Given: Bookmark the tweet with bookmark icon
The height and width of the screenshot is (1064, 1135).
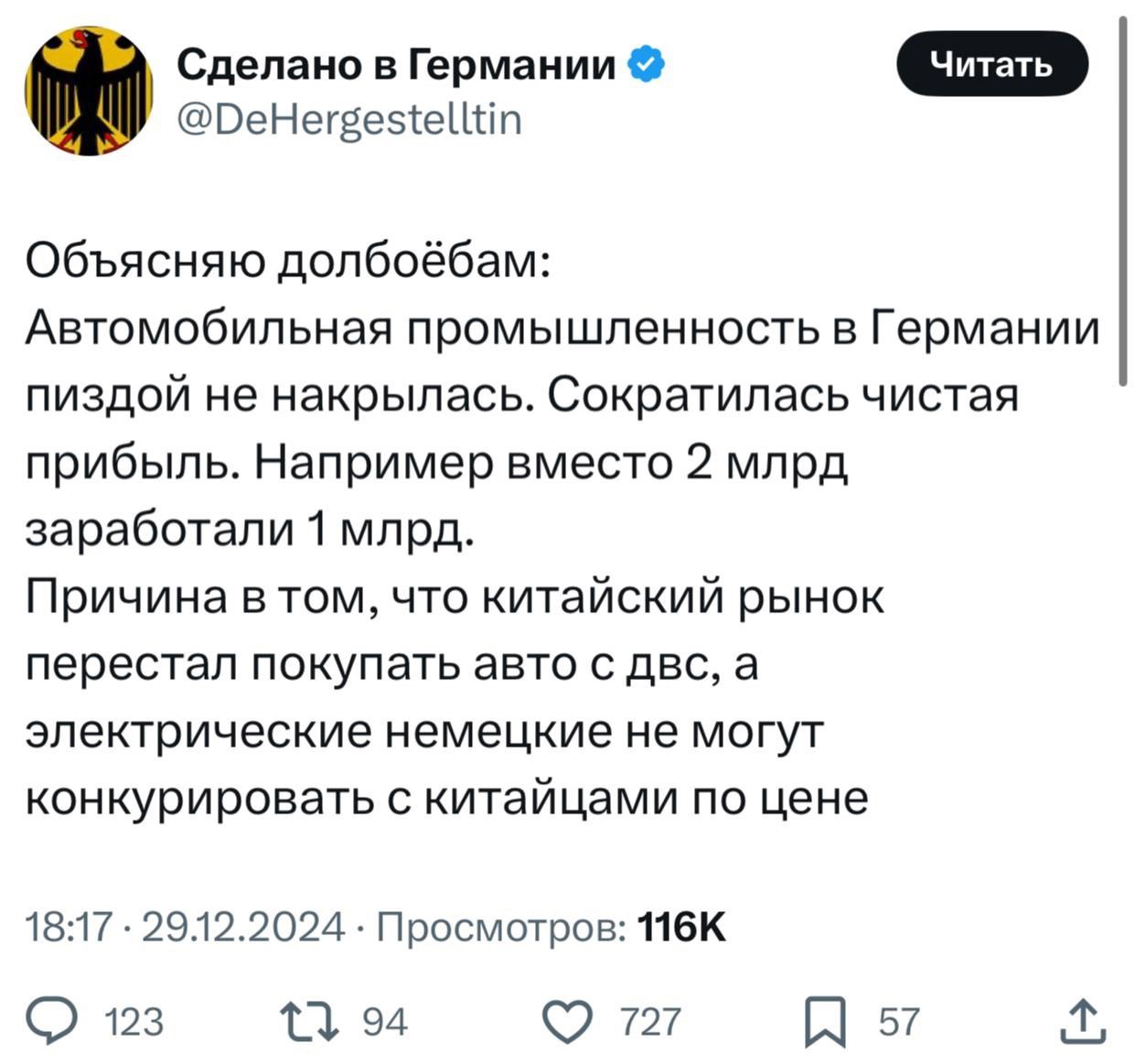Looking at the screenshot, I should 825,1022.
